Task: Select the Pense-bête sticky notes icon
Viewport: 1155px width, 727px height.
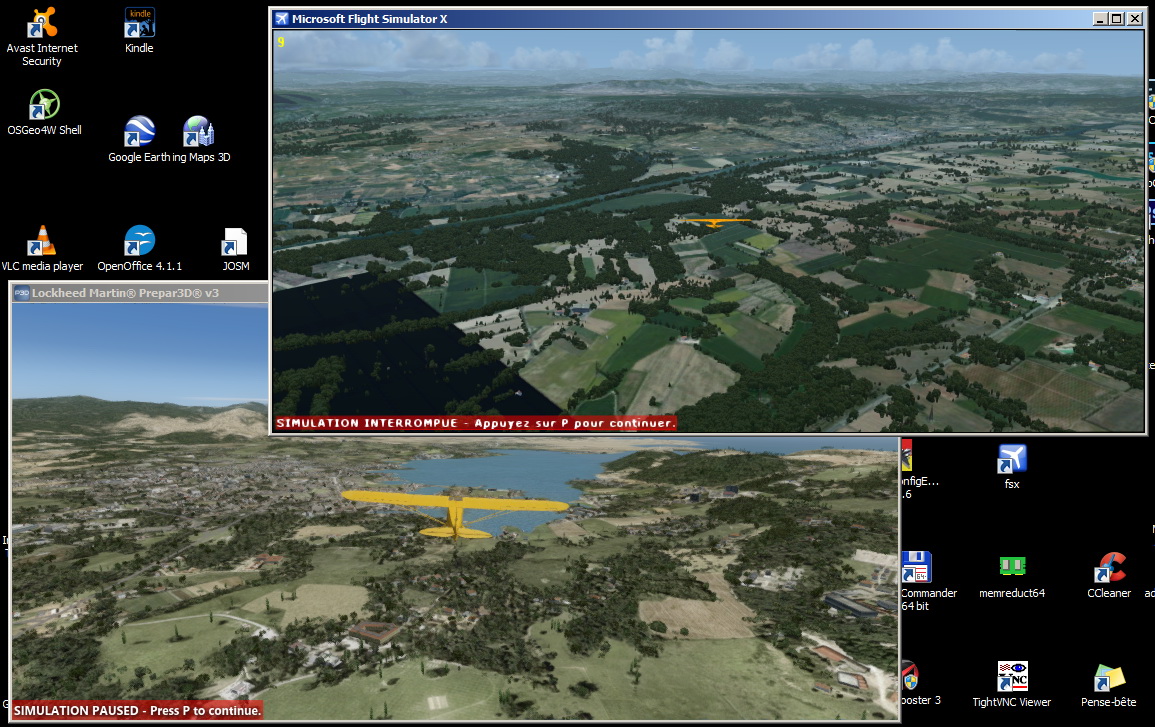Action: click(x=1109, y=677)
